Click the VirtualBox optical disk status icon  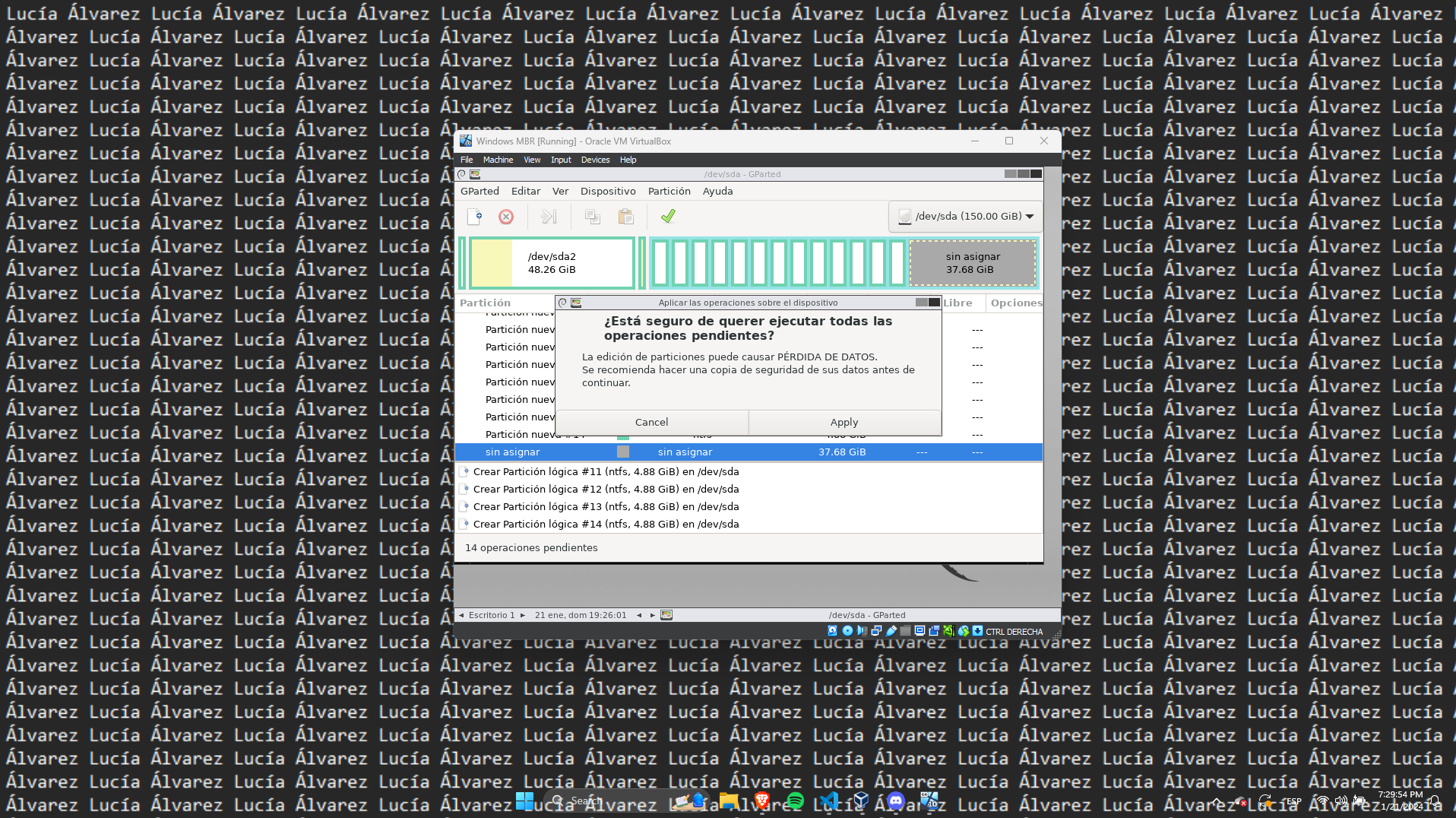pos(847,631)
